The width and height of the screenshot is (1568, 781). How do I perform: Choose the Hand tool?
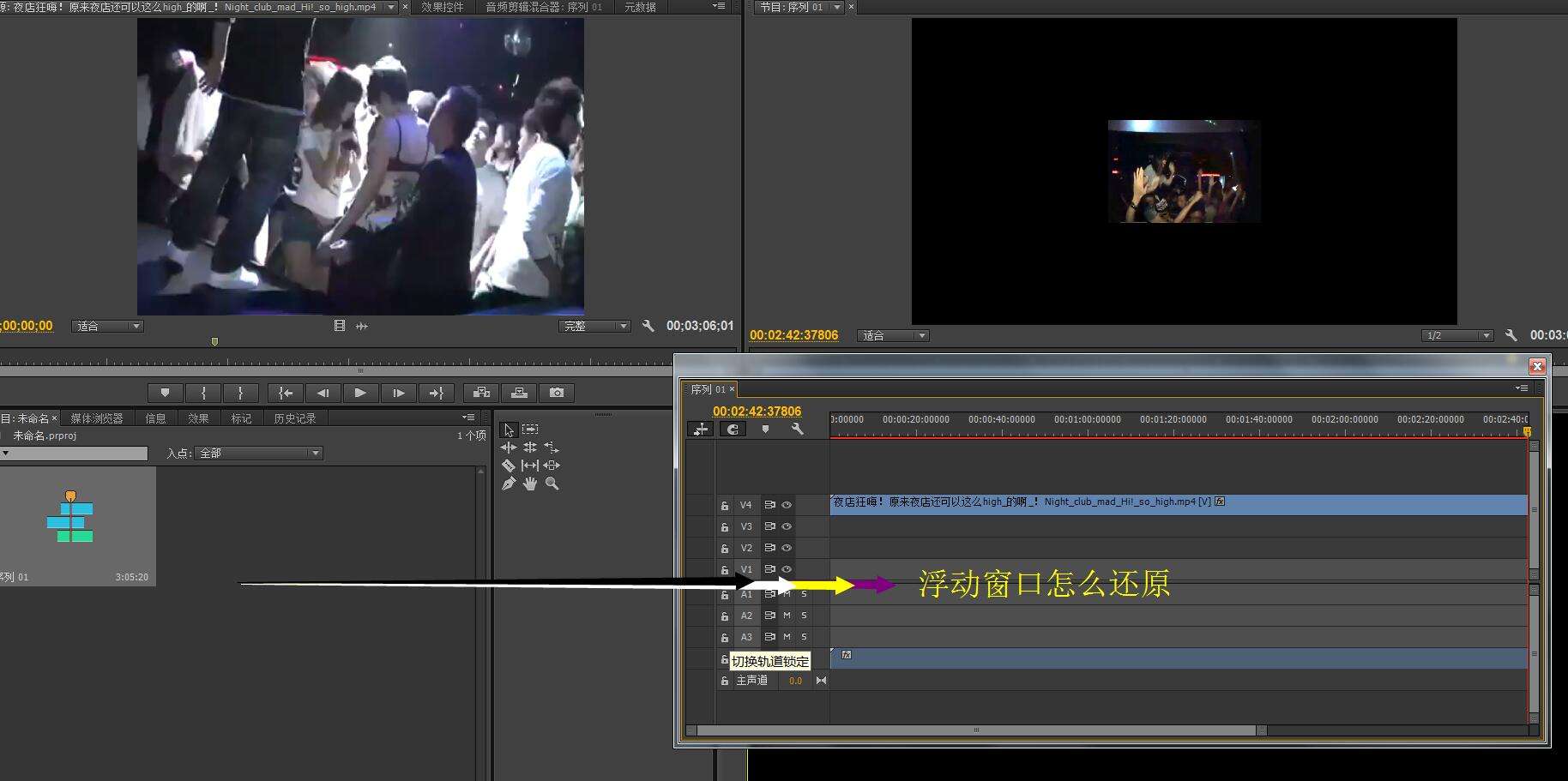click(x=530, y=484)
